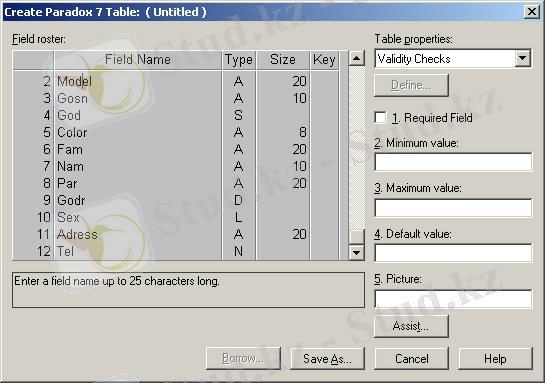Viewport: 545px width, 383px height.
Task: Click into the Maximum value field
Action: [x=453, y=208]
